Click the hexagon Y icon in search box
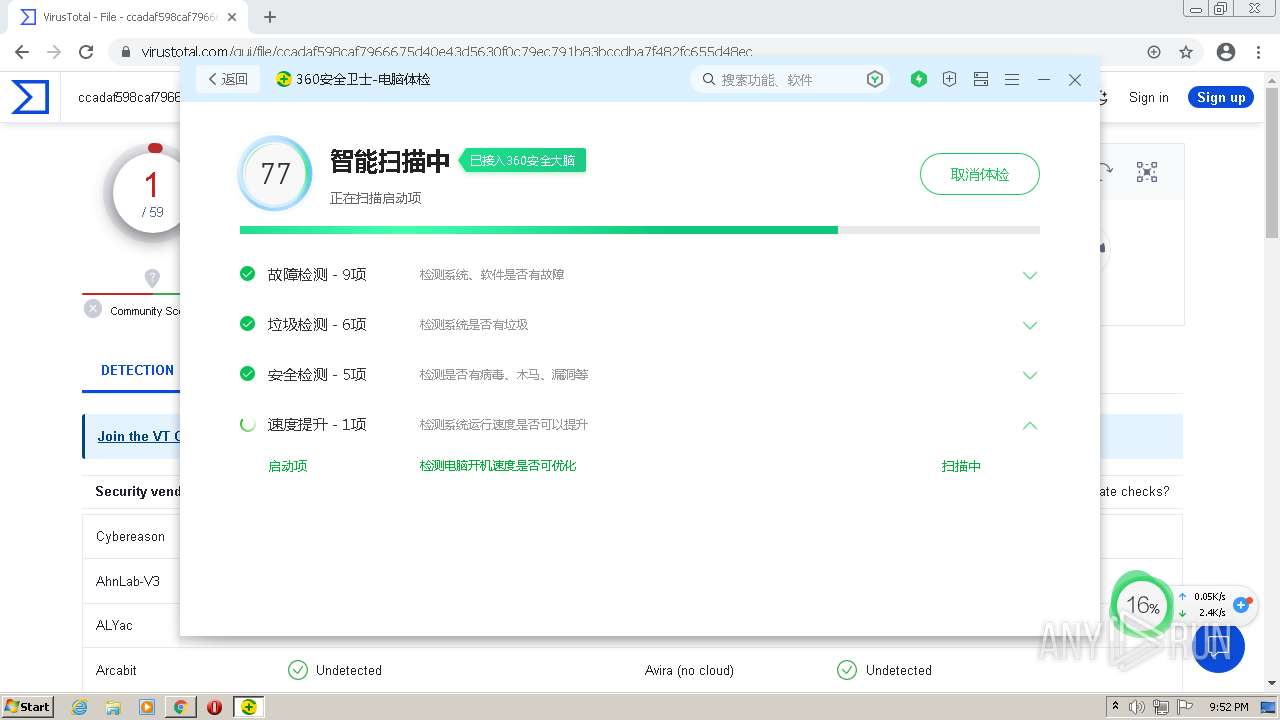The height and width of the screenshot is (720, 1280). click(875, 79)
